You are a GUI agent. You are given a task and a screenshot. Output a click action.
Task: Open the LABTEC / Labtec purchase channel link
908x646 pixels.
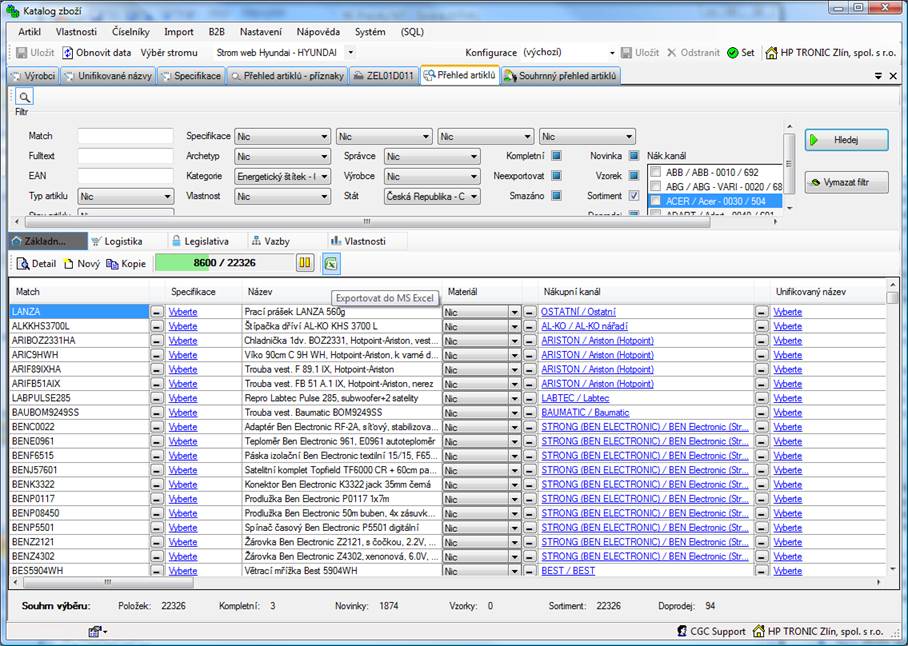pyautogui.click(x=575, y=398)
